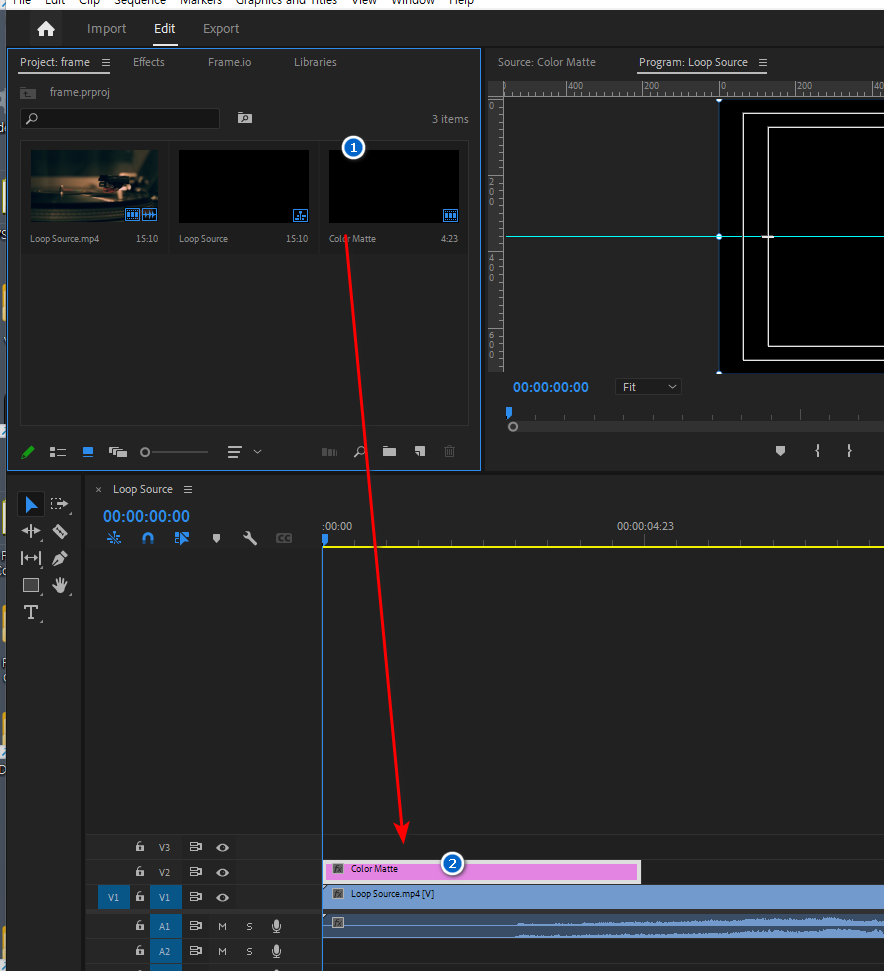Toggle snap in timeline

pyautogui.click(x=148, y=538)
